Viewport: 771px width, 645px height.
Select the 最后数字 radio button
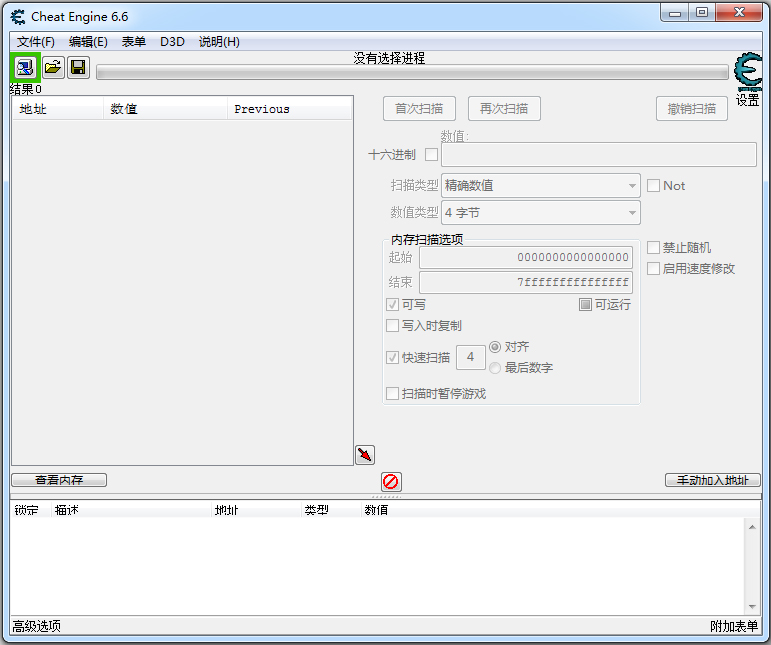(x=495, y=367)
